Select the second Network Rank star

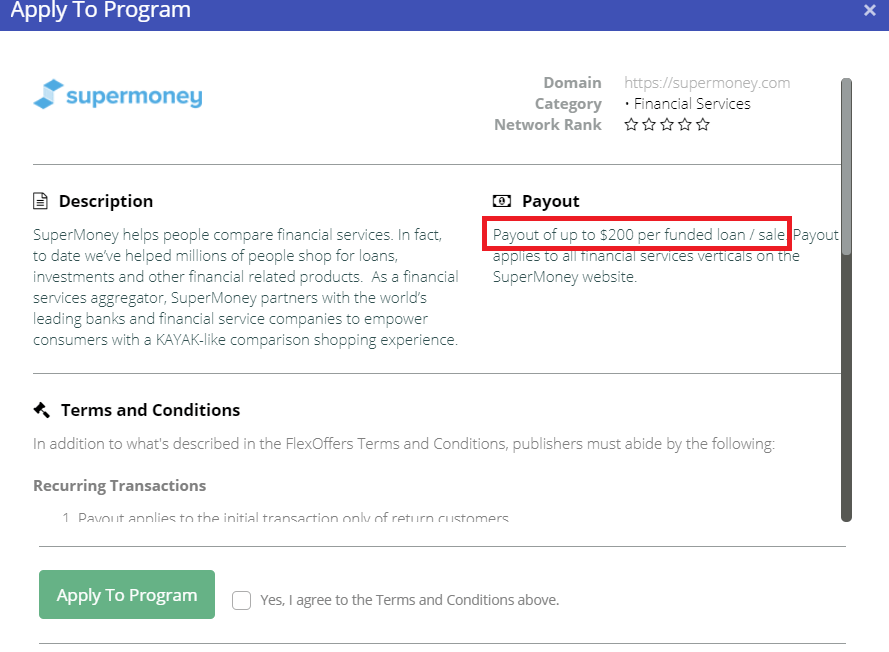pos(649,125)
